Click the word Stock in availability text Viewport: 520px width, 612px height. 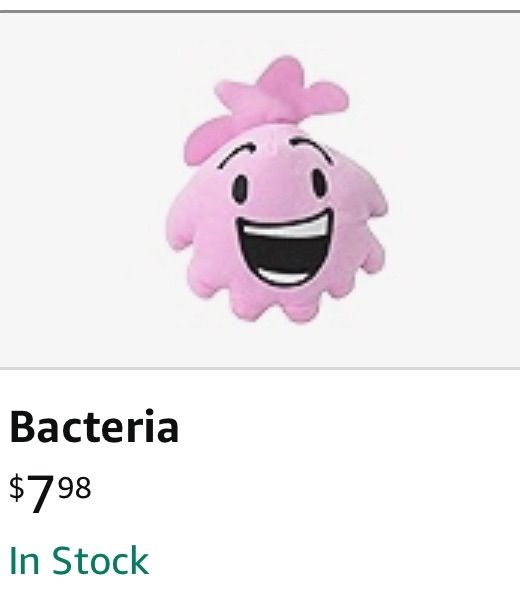point(100,560)
